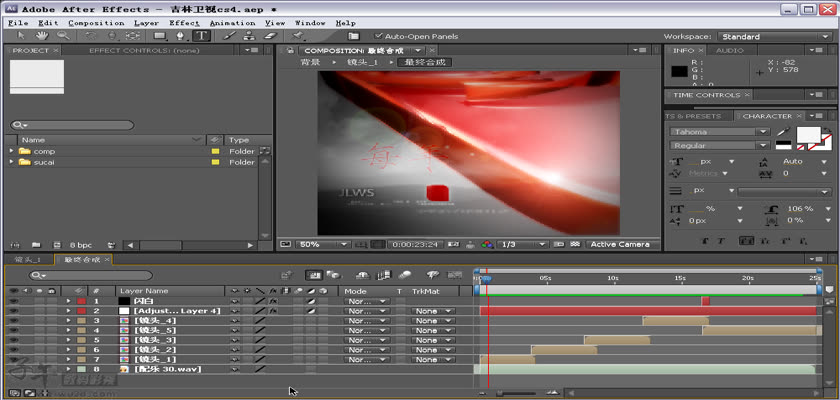This screenshot has width=840, height=400.
Task: Switch to the Audio panel tab
Action: point(730,50)
